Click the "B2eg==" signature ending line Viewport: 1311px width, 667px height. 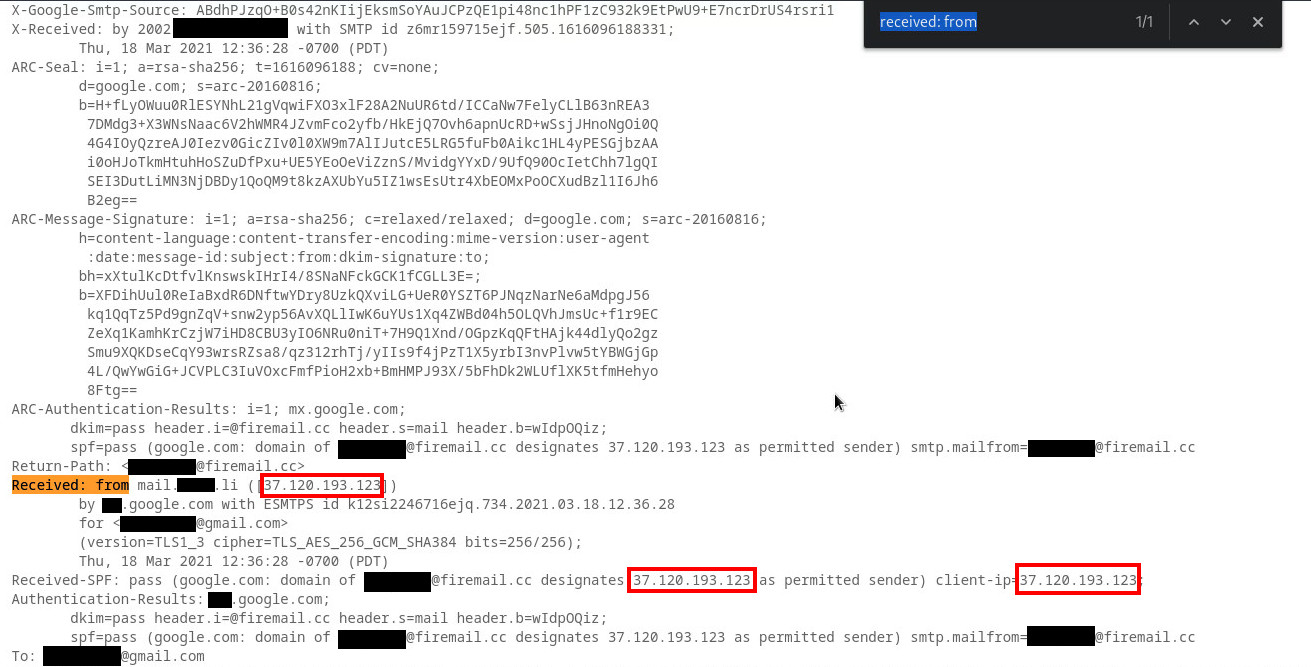tap(112, 200)
